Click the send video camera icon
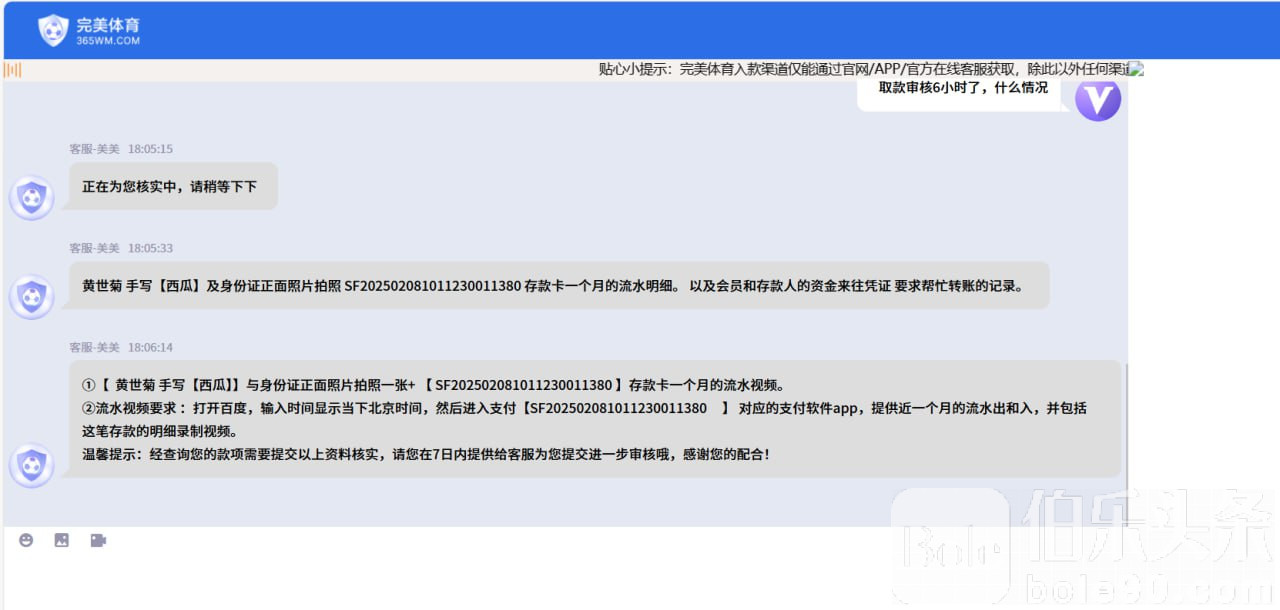 pyautogui.click(x=98, y=540)
